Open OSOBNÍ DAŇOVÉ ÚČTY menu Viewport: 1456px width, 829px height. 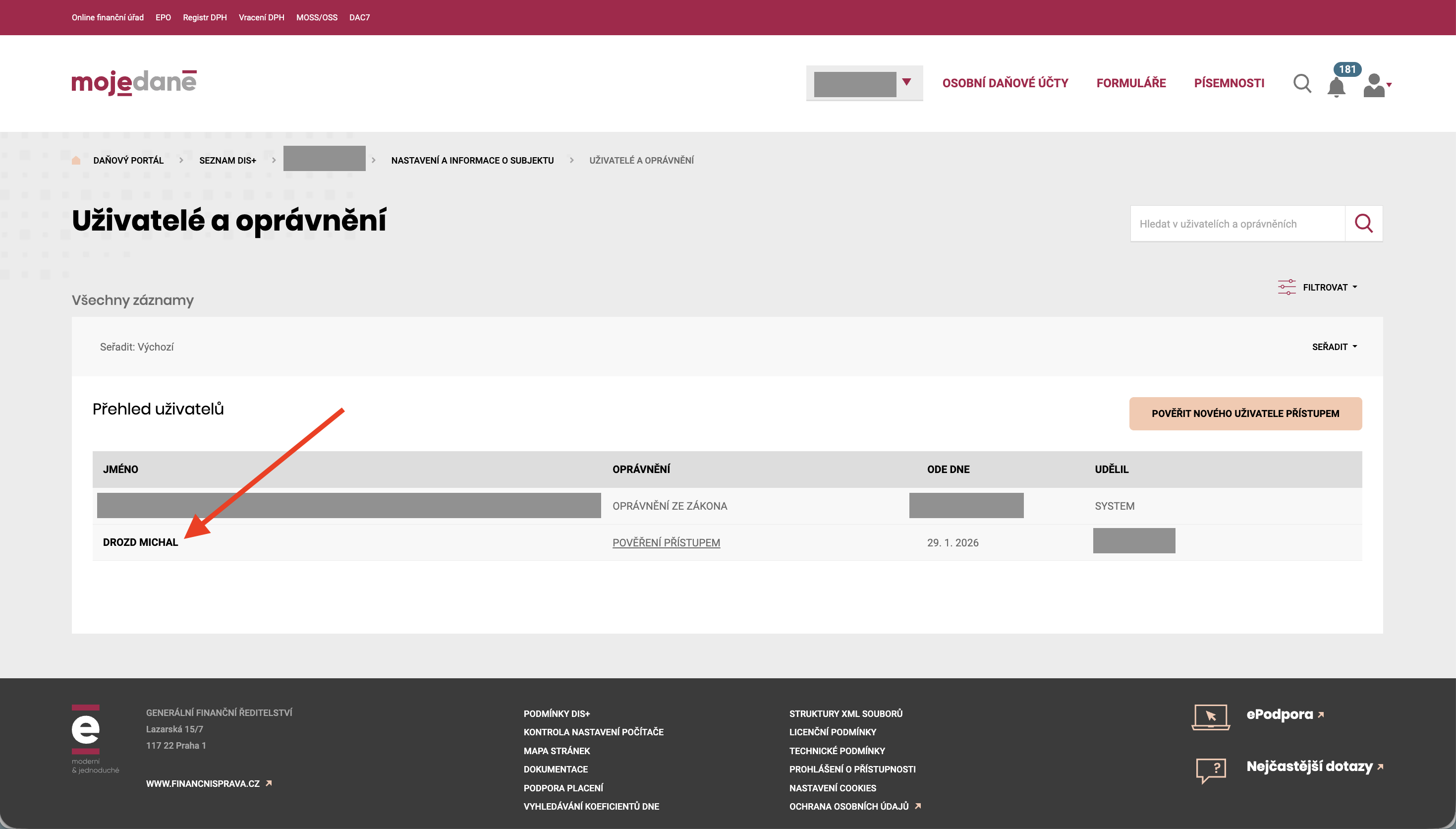coord(1005,83)
